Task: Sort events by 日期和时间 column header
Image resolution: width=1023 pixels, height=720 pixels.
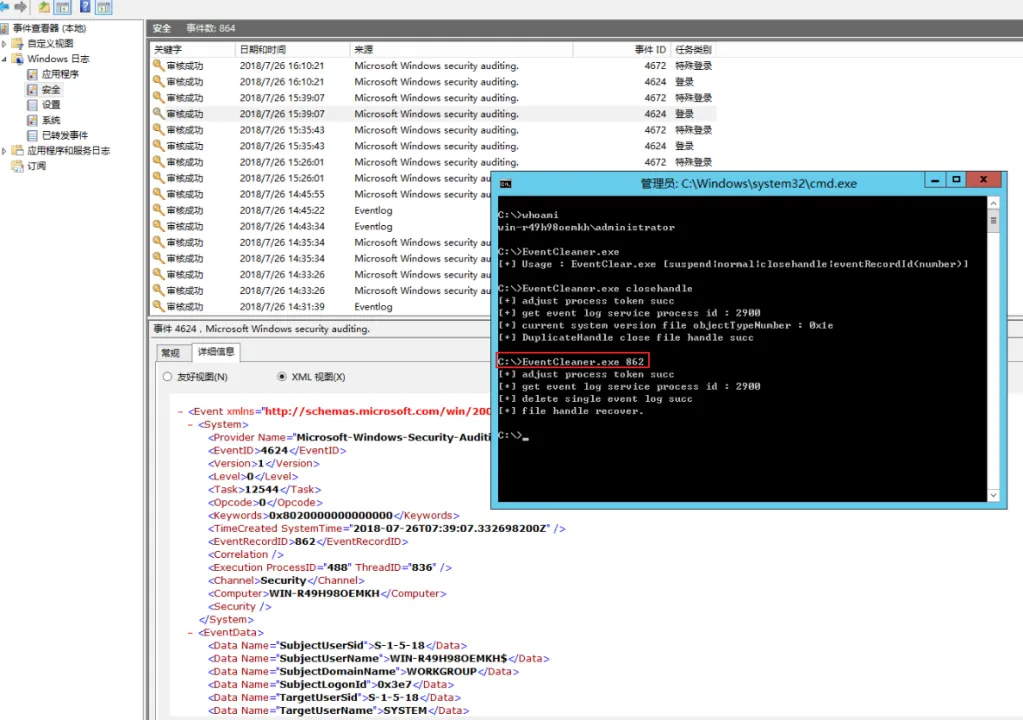Action: click(x=262, y=49)
